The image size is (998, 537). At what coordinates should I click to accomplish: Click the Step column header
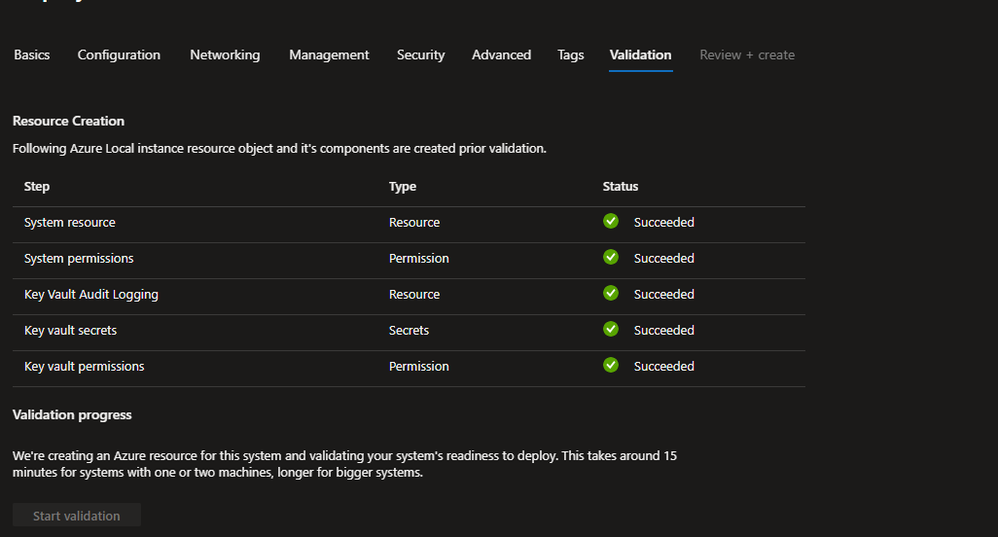(37, 186)
